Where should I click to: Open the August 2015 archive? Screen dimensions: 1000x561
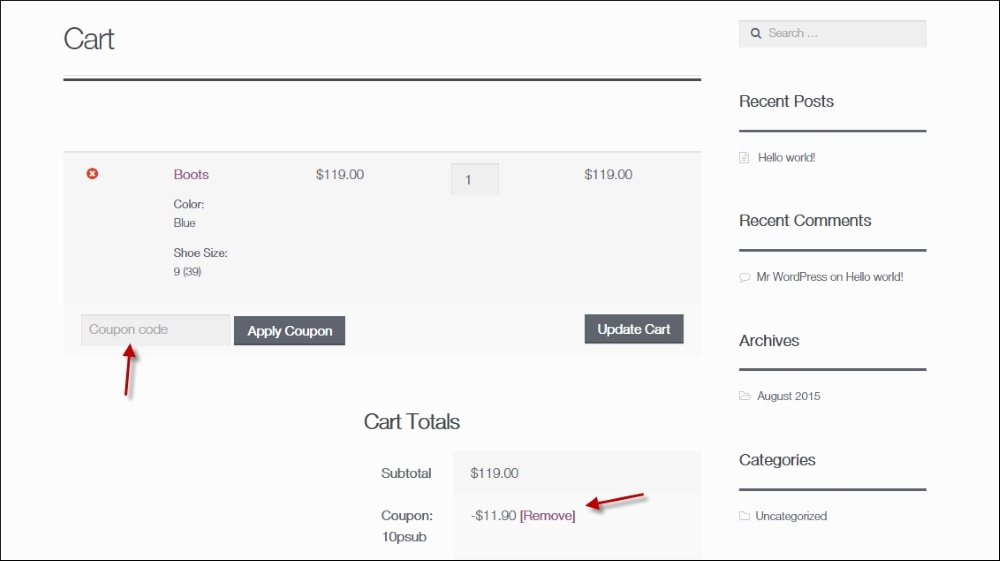[x=788, y=396]
